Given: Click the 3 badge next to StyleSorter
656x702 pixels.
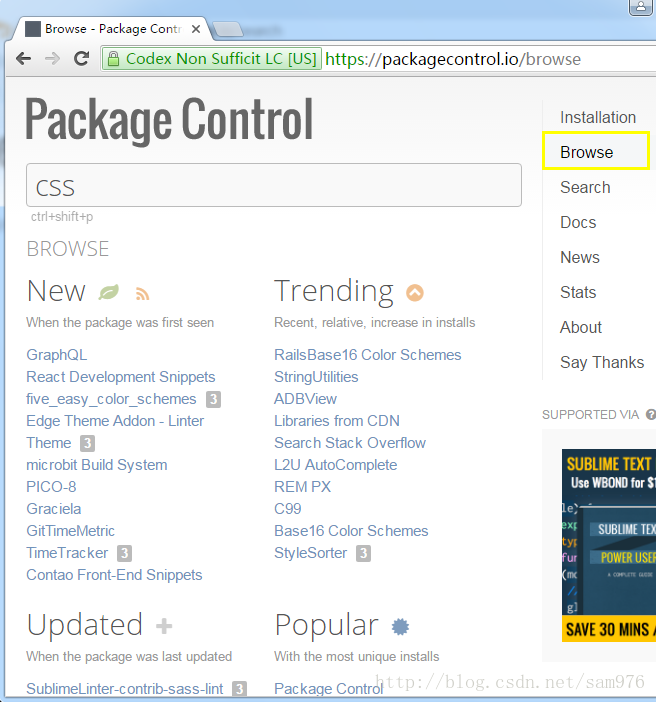Looking at the screenshot, I should pos(363,553).
